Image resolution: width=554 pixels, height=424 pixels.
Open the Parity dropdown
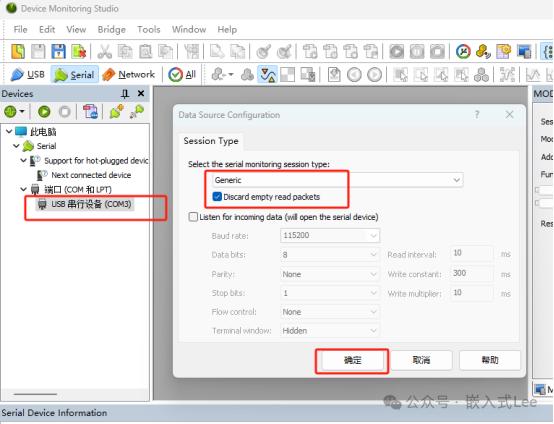click(330, 274)
